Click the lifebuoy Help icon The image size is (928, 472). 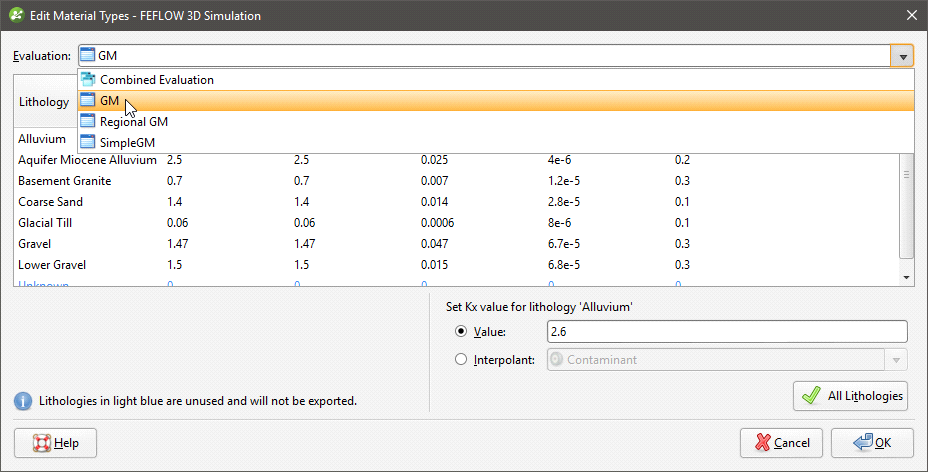coord(41,443)
